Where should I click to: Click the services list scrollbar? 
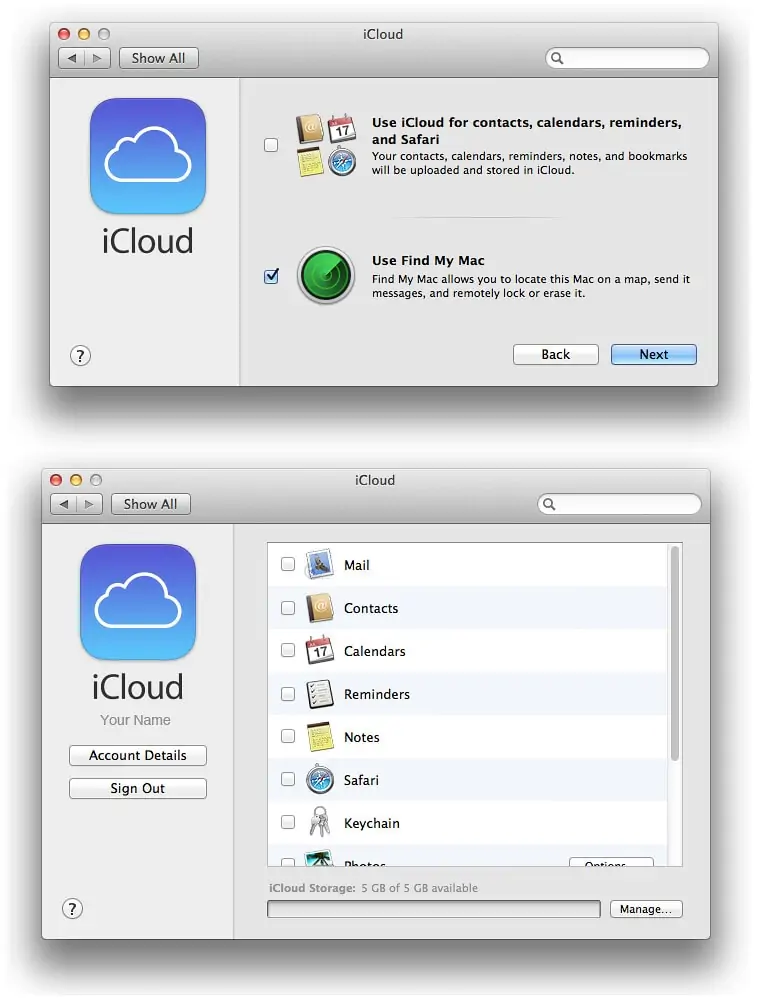click(x=675, y=654)
